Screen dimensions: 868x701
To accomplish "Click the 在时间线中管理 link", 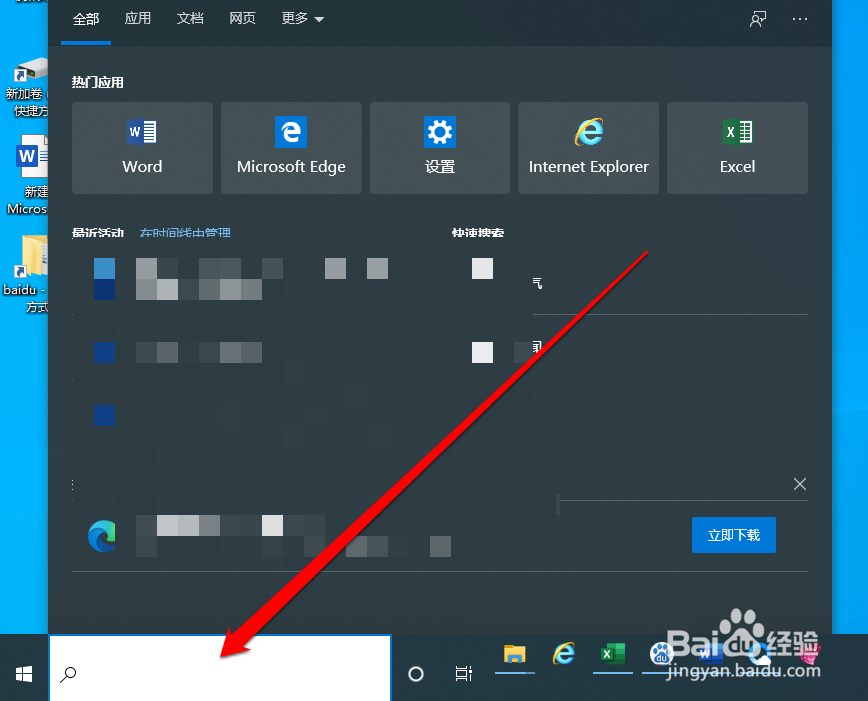I will click(185, 233).
